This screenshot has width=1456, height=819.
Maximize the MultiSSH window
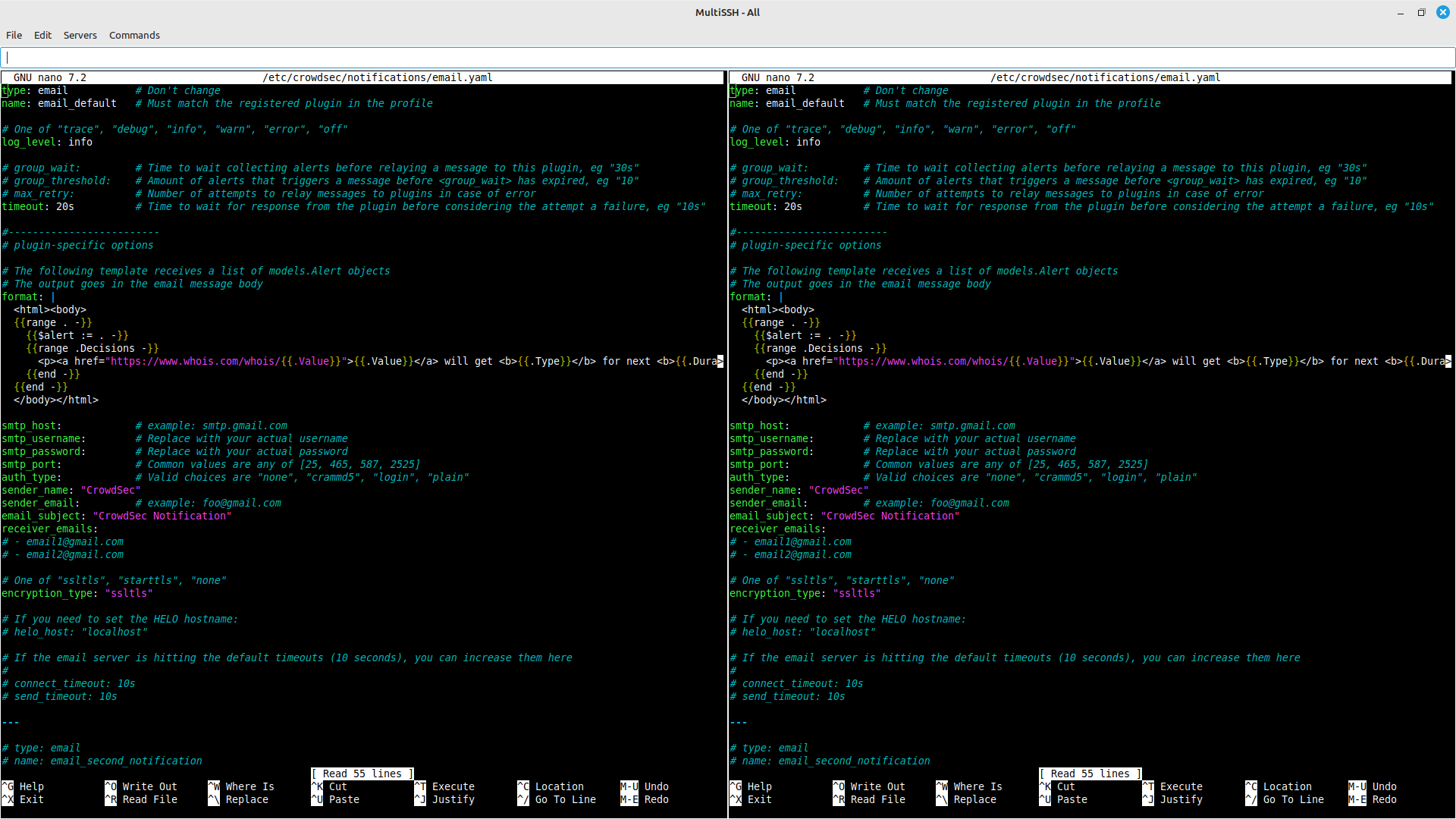coord(1421,12)
